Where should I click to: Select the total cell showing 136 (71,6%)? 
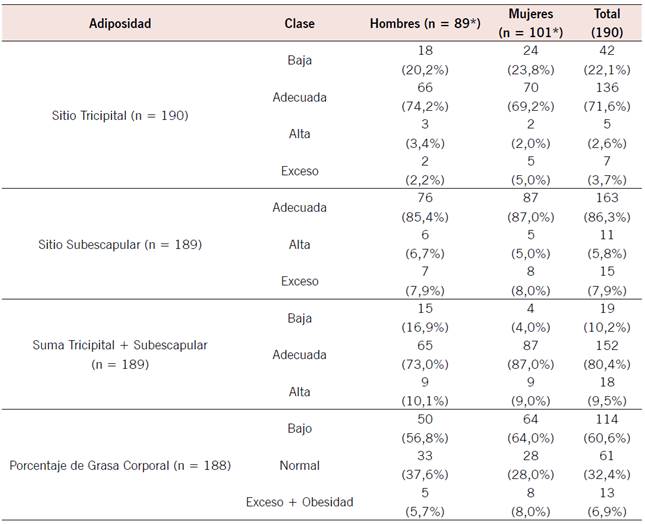point(606,97)
